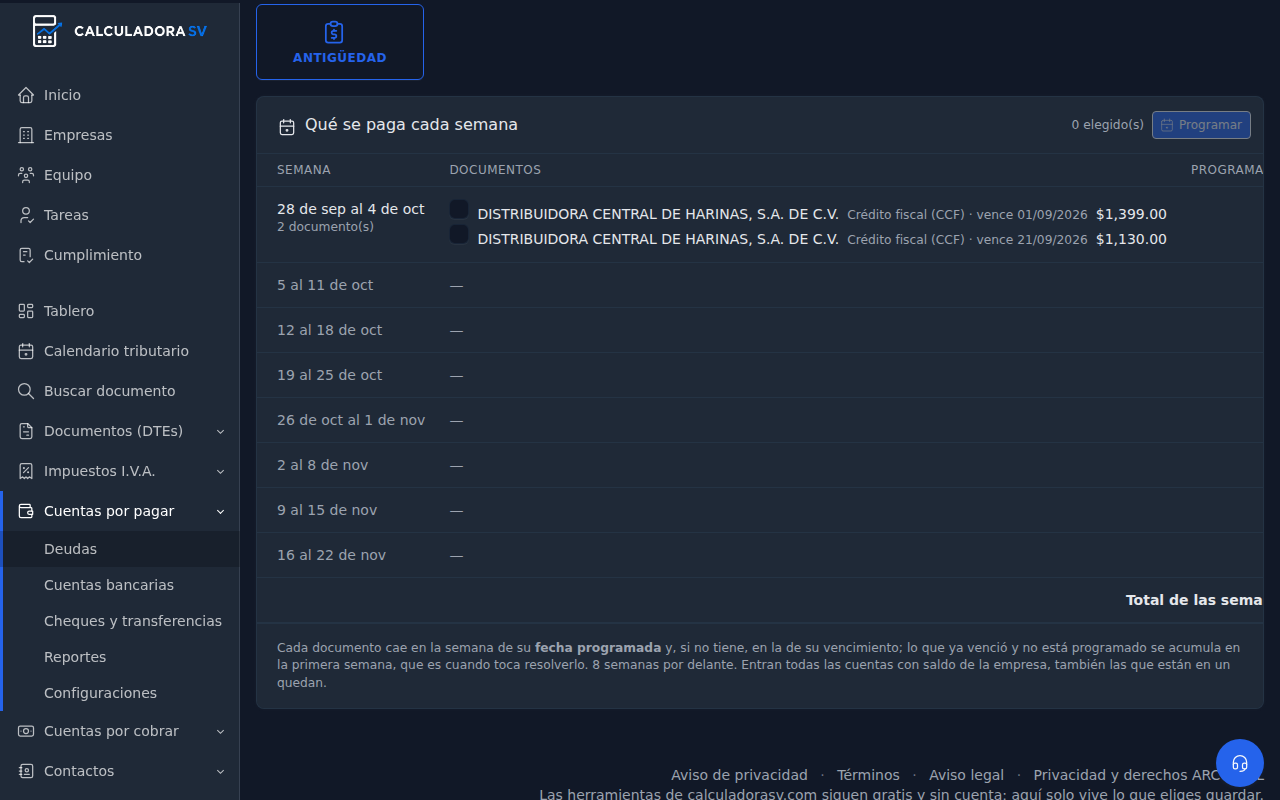The width and height of the screenshot is (1280, 800).
Task: Check the box for the $1,399.00 document
Action: [x=459, y=209]
